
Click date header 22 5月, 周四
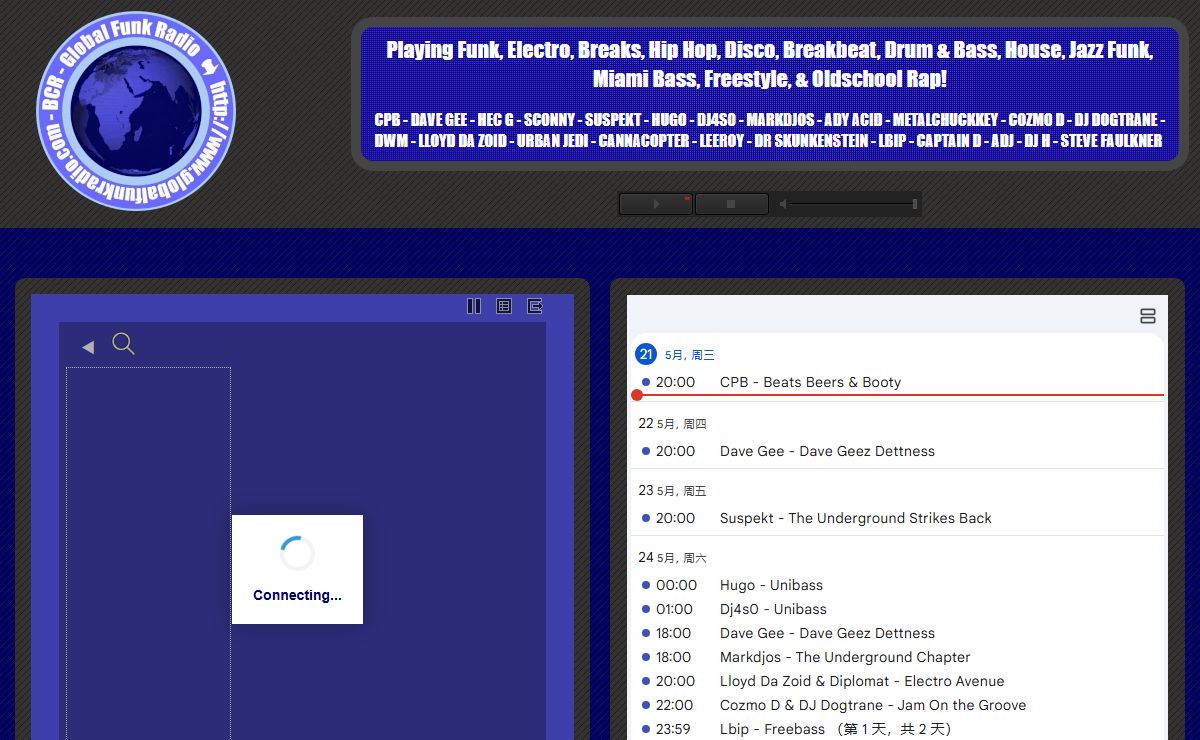pos(672,424)
